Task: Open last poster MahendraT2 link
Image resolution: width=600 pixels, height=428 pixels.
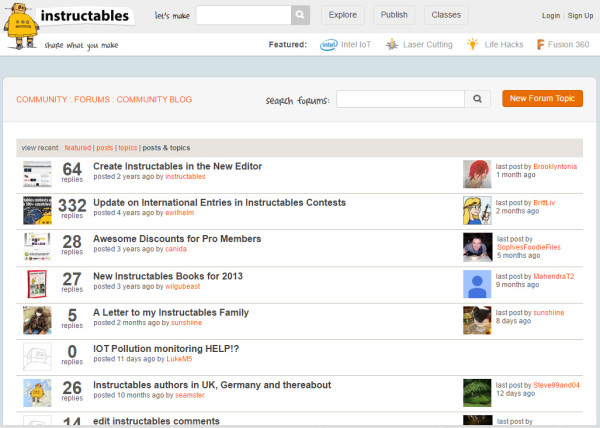Action: (x=554, y=276)
